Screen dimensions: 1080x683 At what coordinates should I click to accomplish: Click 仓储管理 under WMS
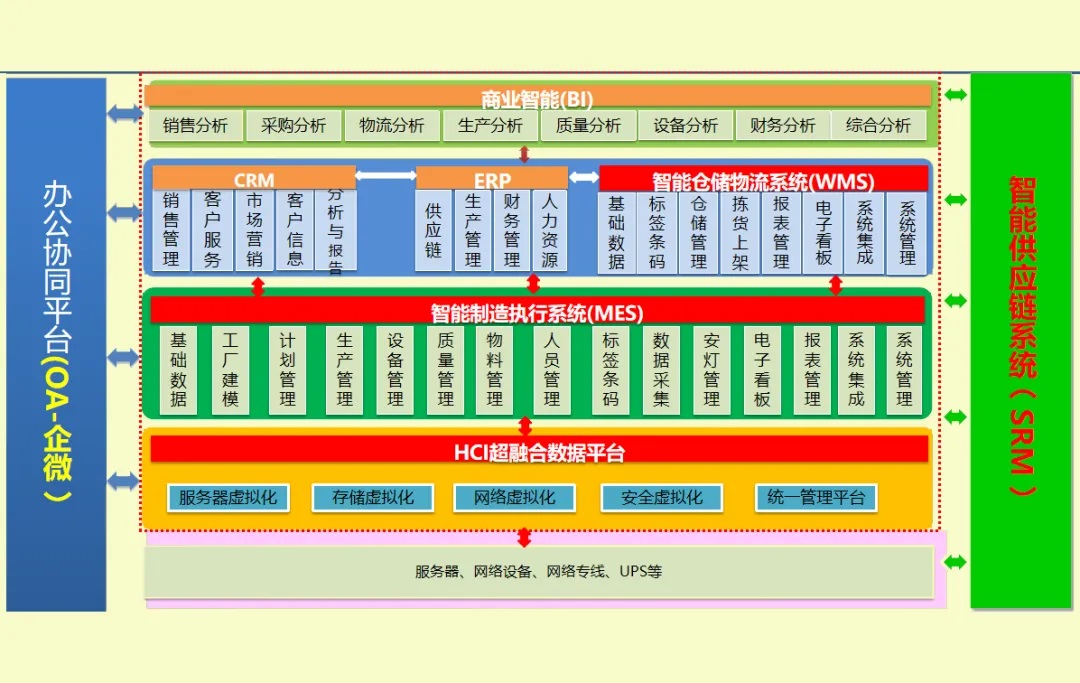tap(698, 233)
